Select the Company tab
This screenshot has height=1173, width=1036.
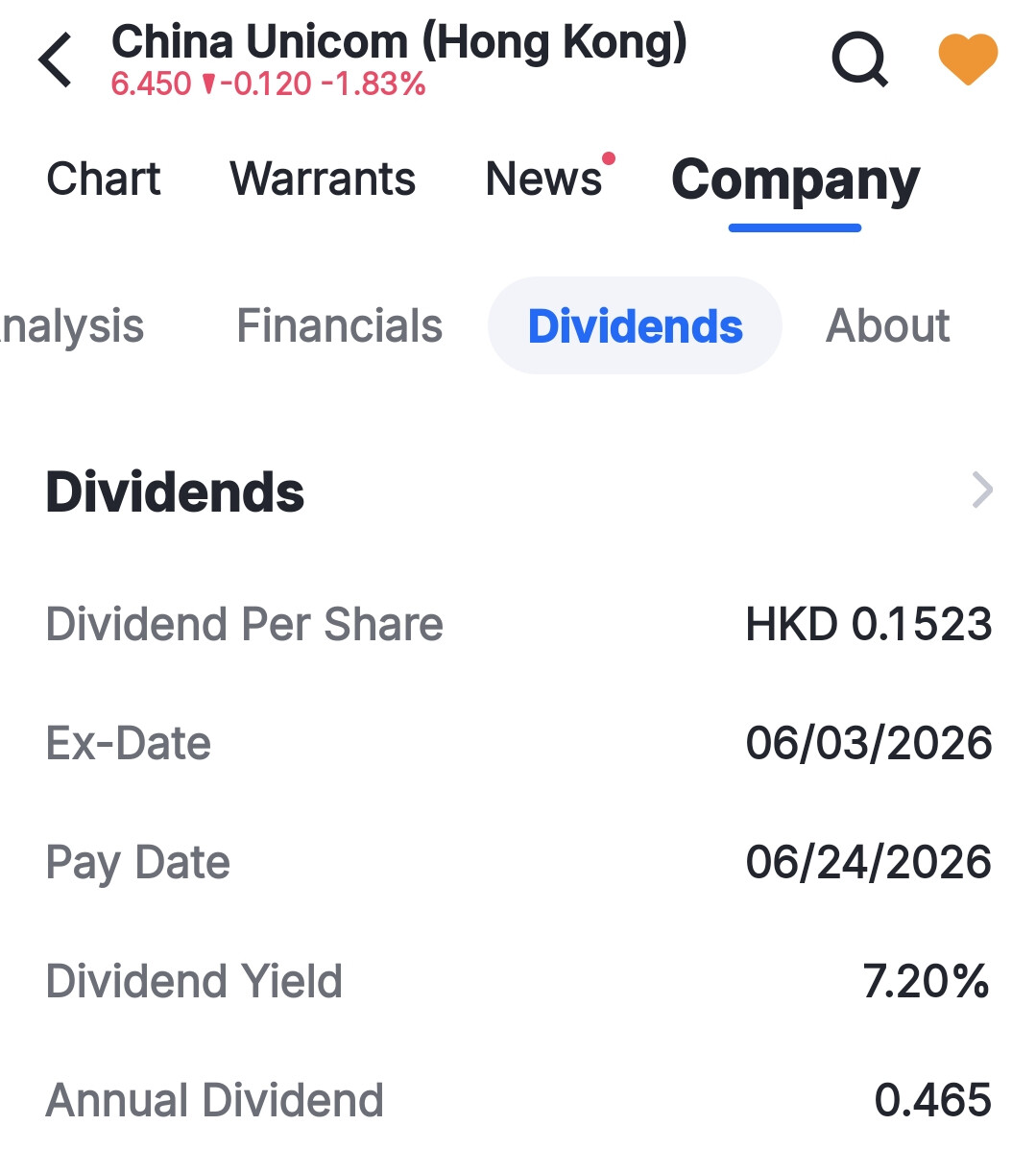click(x=795, y=181)
